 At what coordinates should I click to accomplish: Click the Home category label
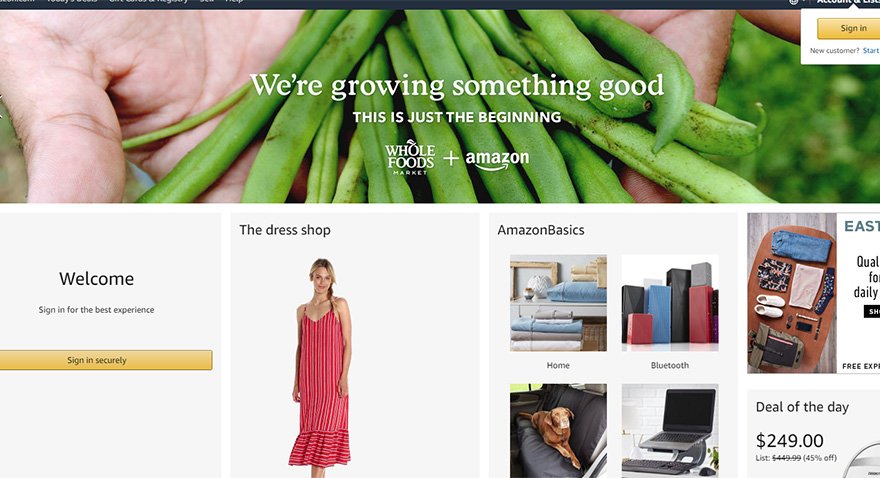tap(558, 365)
